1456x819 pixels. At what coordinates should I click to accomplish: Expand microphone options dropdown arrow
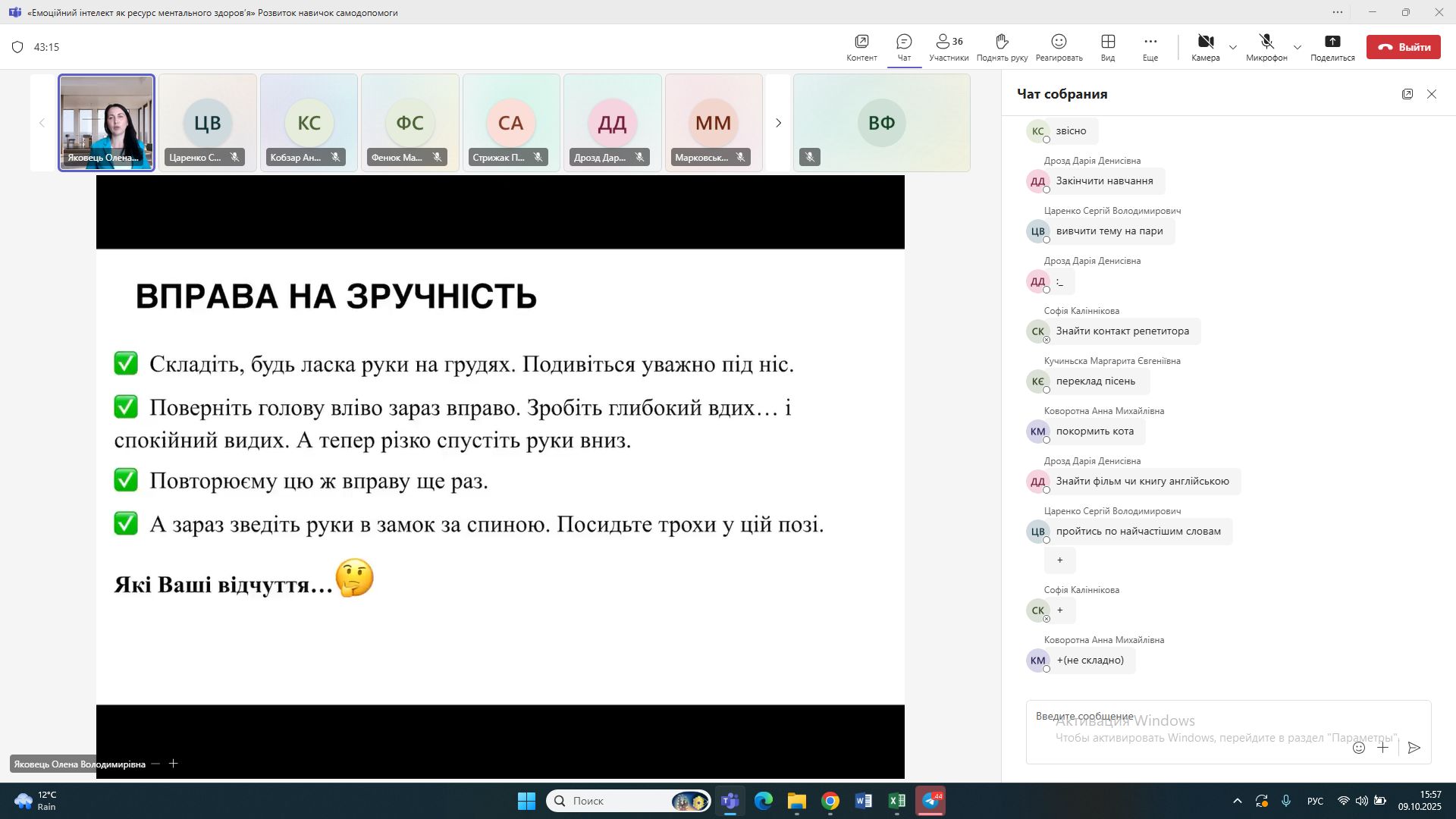1298,47
